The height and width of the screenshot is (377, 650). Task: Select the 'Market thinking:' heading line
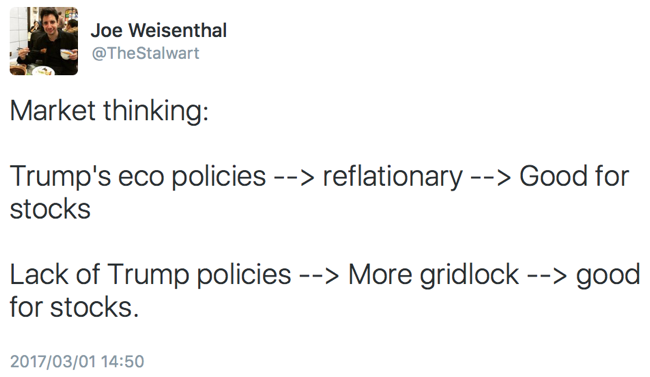coord(109,111)
